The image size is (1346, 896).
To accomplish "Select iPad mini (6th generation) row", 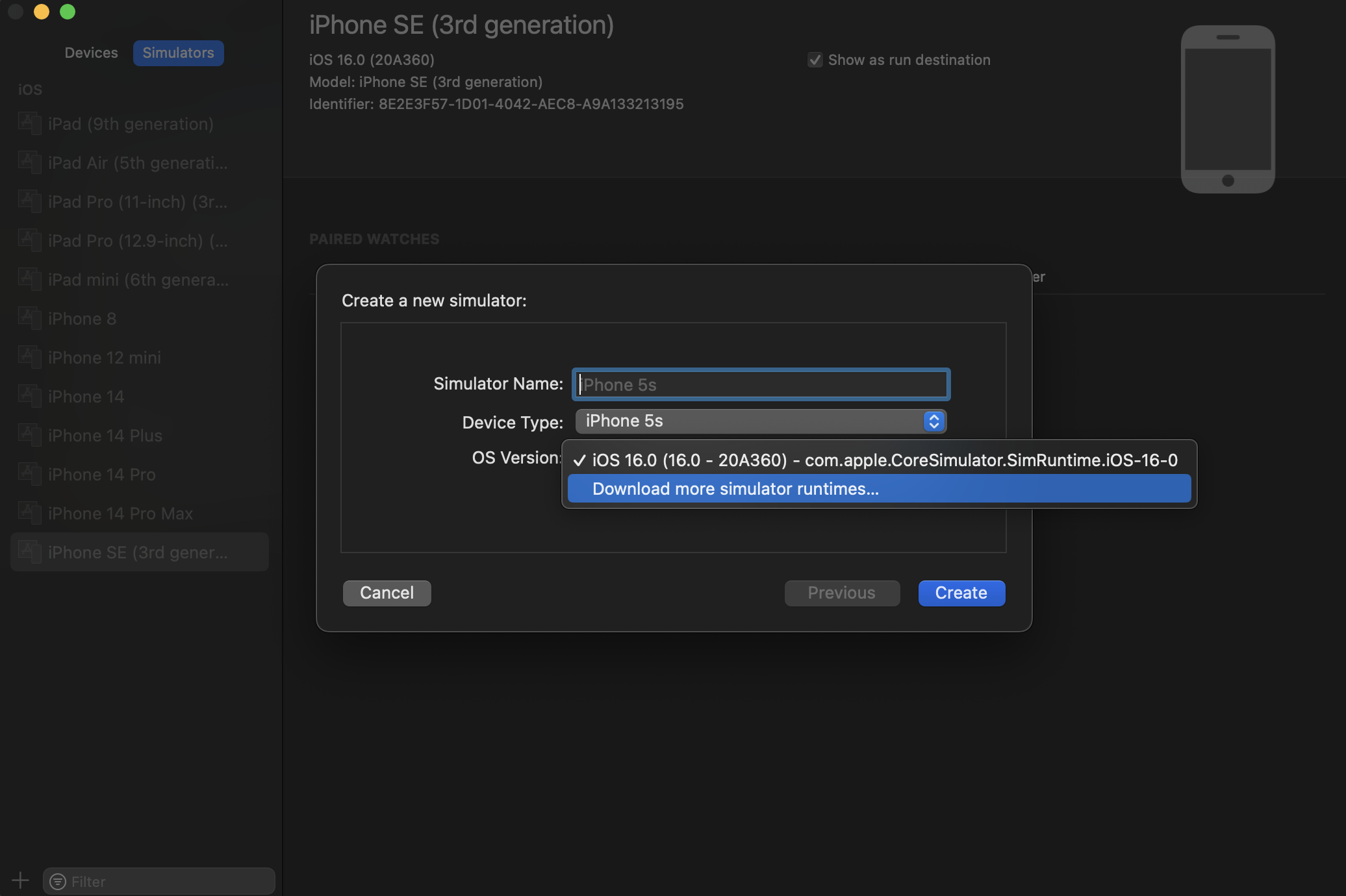I will 140,279.
